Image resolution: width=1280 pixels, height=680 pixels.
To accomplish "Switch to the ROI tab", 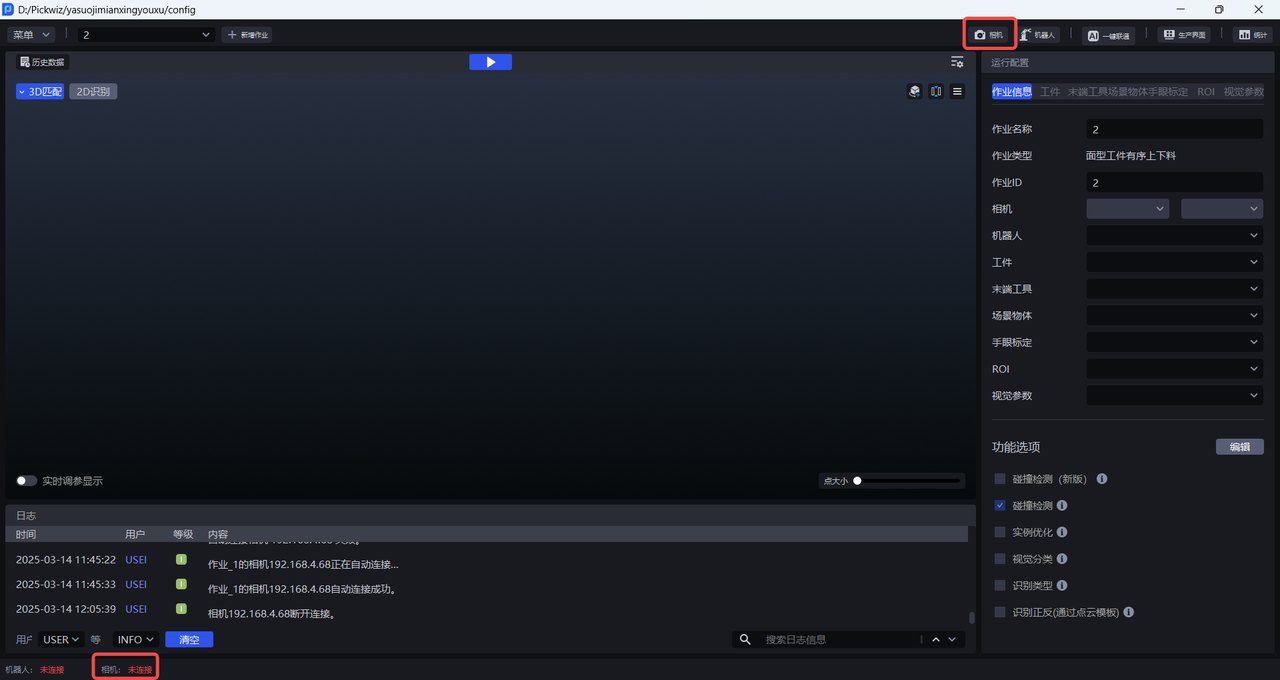I will pos(1206,92).
